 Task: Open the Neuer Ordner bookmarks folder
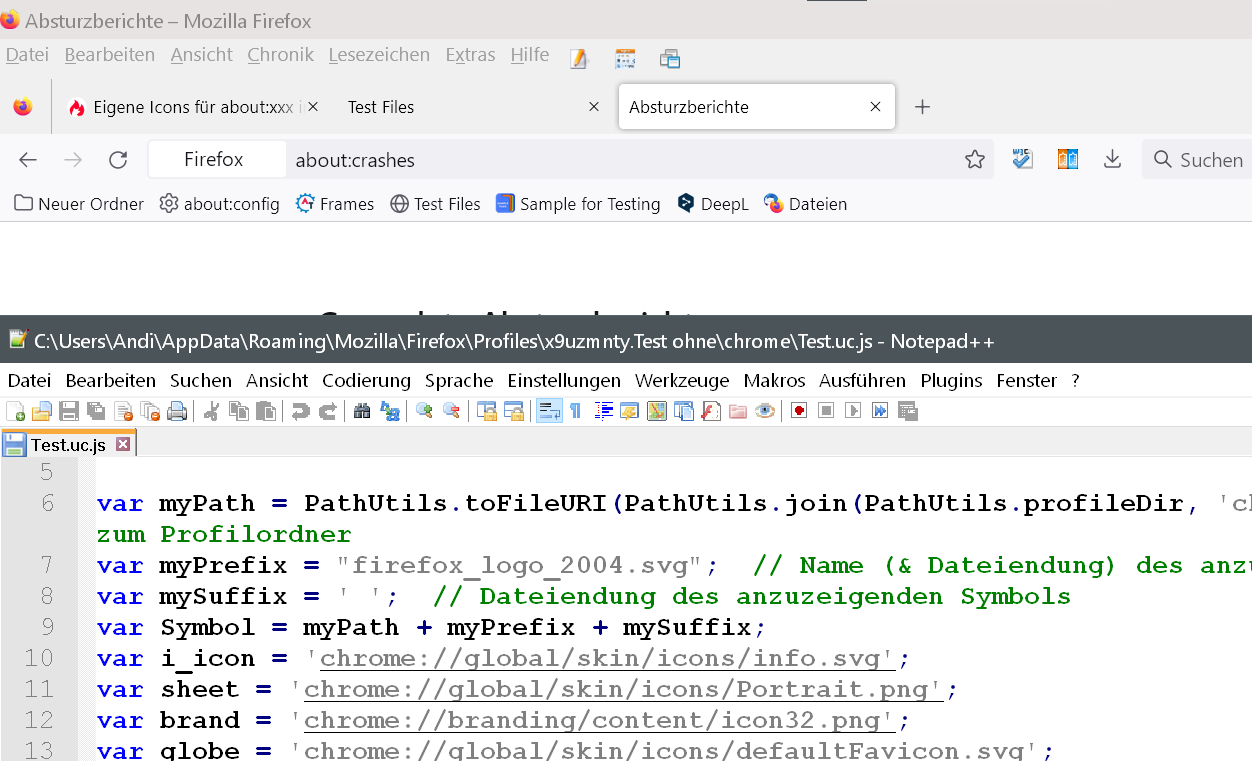(x=79, y=204)
